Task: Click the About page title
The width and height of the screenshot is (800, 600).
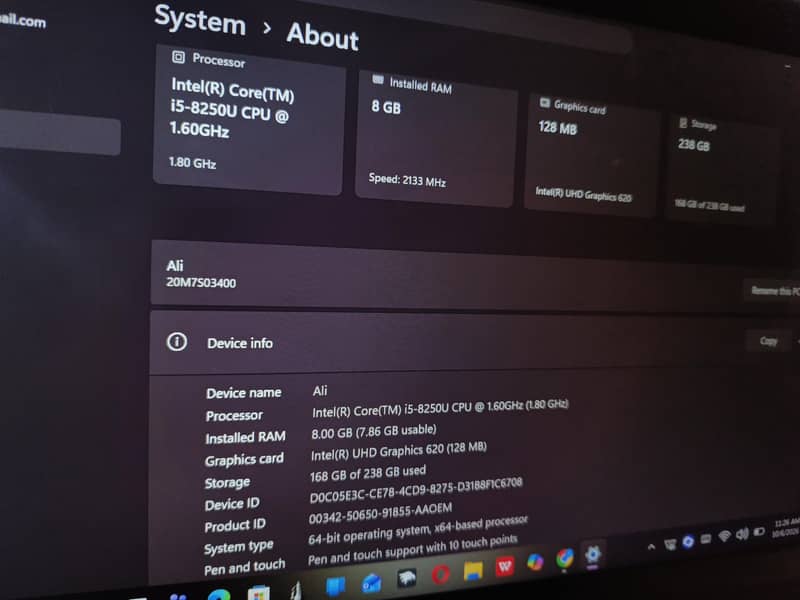Action: (x=322, y=36)
